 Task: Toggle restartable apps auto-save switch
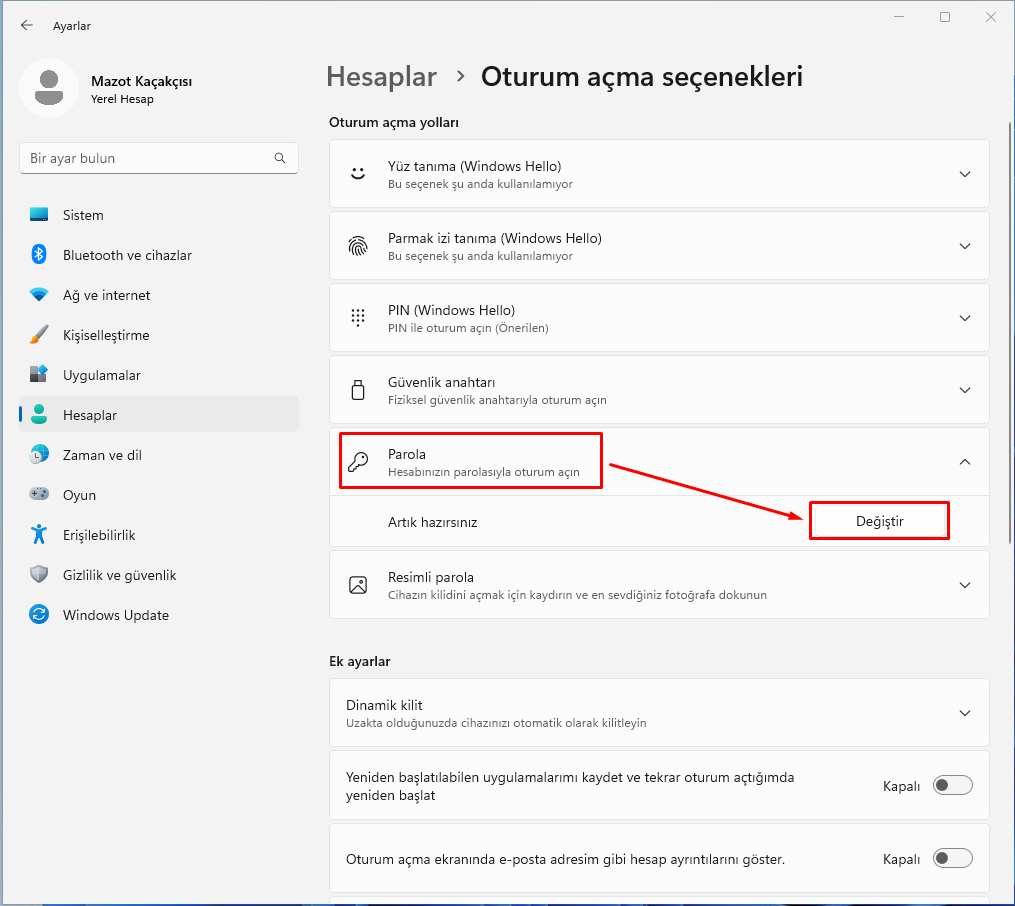(952, 786)
